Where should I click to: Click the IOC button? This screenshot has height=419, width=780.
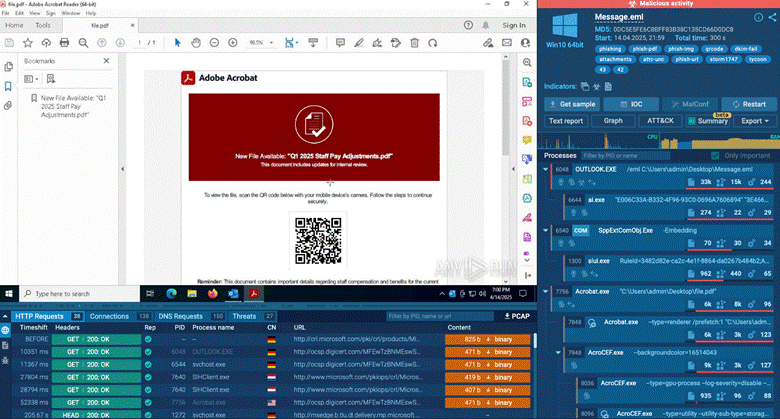point(631,104)
